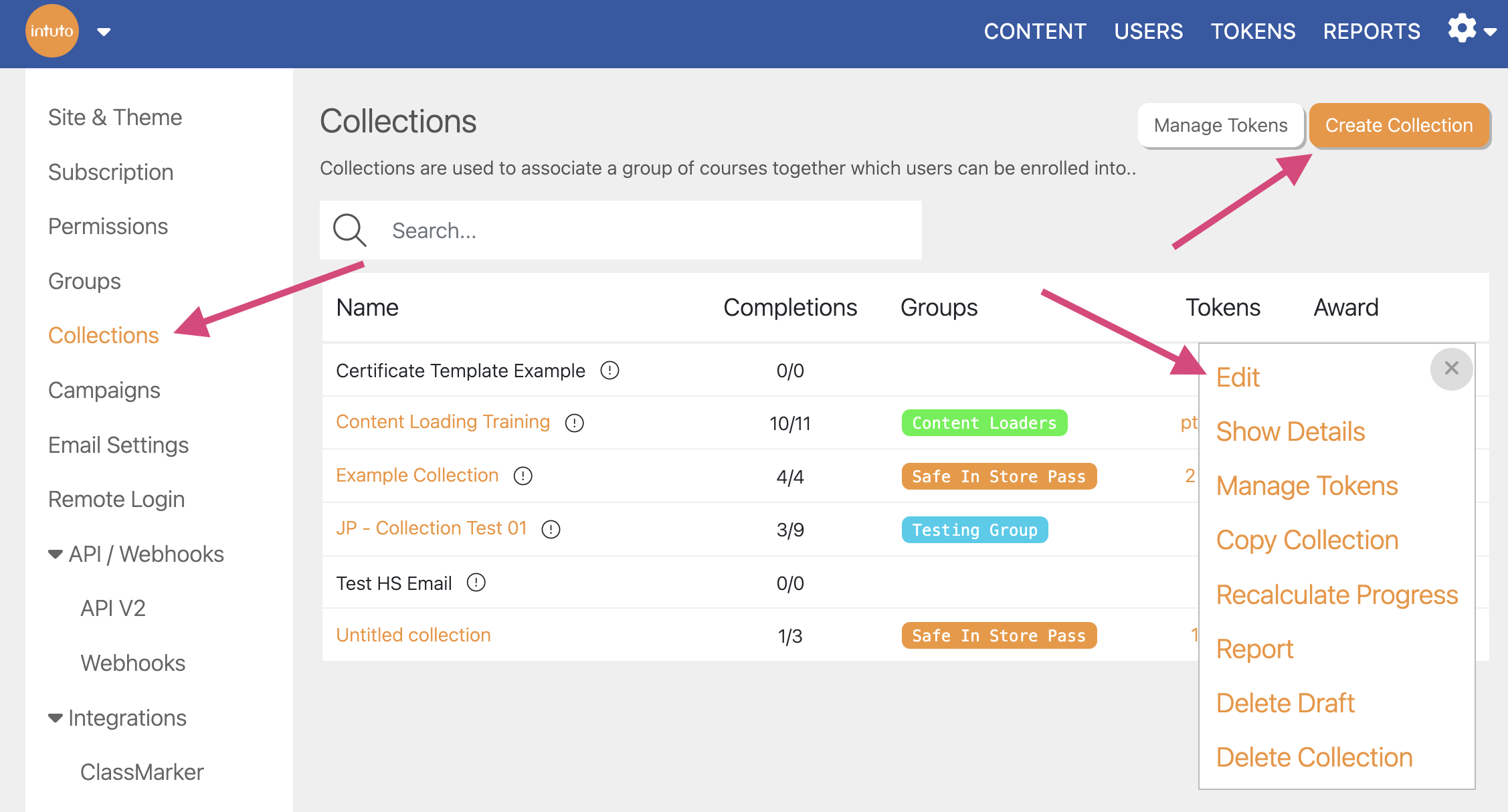This screenshot has width=1508, height=812.
Task: Click info icon next to JP - Collection Test 01
Action: [x=551, y=529]
